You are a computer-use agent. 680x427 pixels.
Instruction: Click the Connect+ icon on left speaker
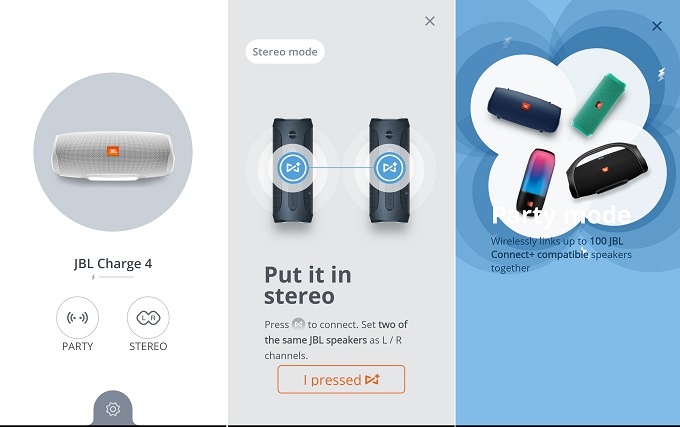tap(293, 167)
